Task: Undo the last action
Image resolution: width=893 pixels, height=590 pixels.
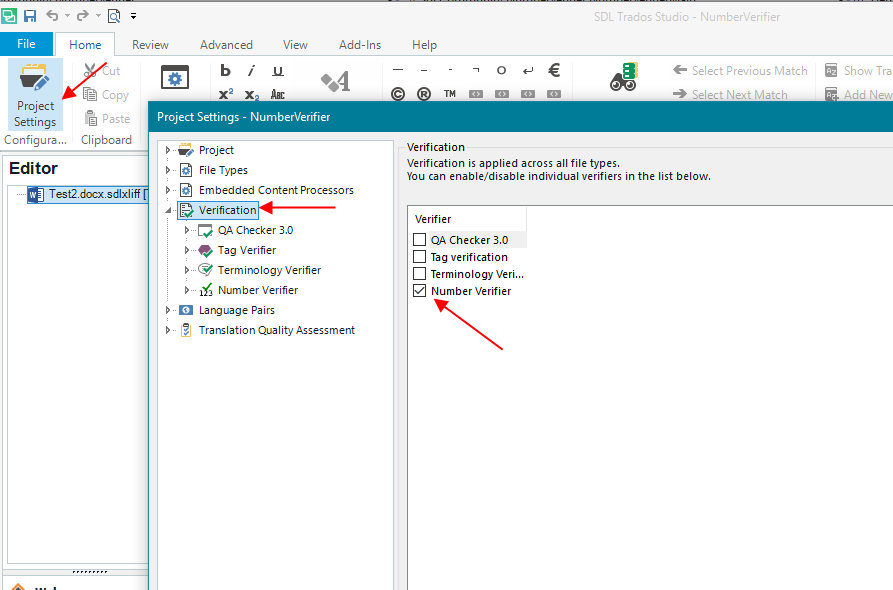Action: tap(52, 15)
